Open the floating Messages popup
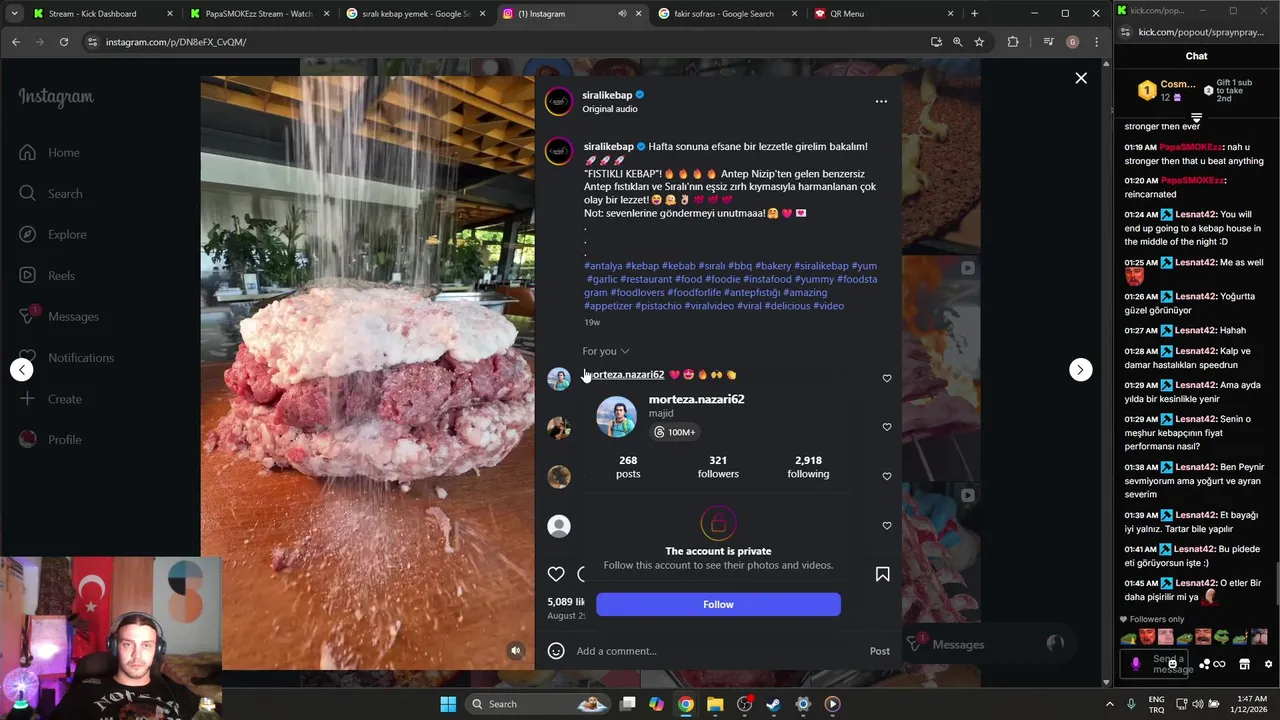Viewport: 1280px width, 720px height. (x=985, y=645)
